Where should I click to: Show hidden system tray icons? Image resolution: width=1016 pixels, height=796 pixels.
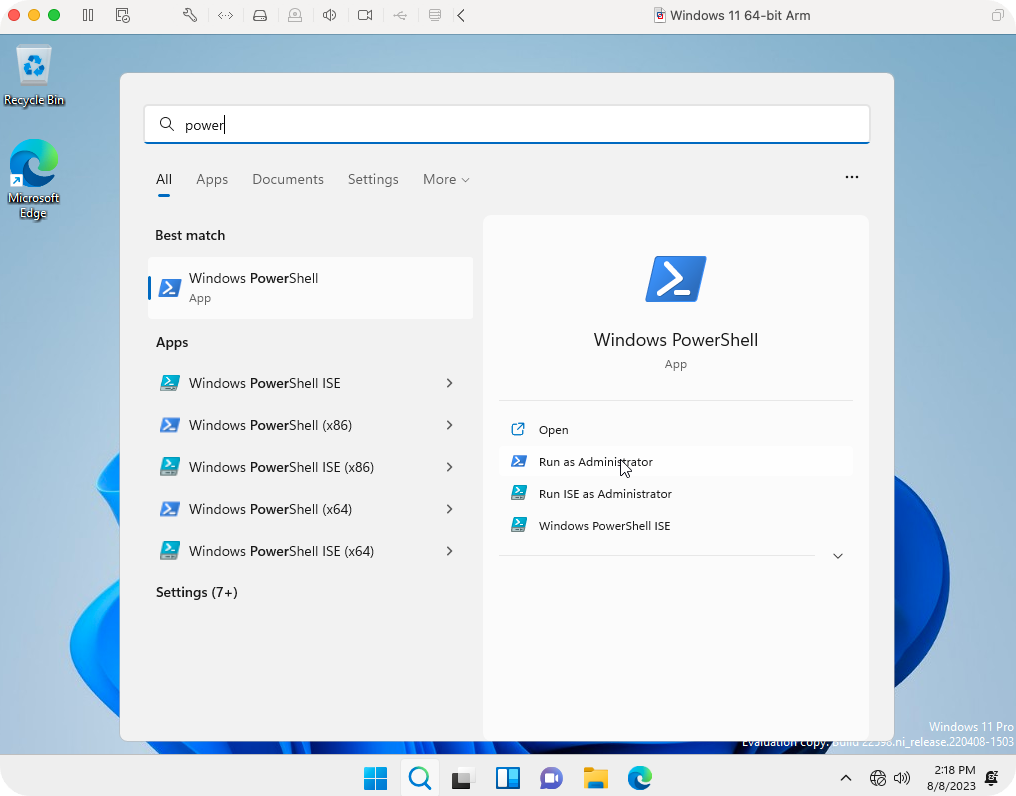846,778
